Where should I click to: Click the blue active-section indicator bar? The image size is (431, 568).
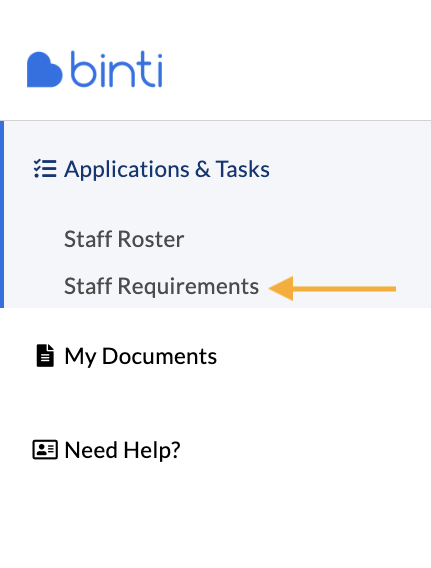(2, 214)
